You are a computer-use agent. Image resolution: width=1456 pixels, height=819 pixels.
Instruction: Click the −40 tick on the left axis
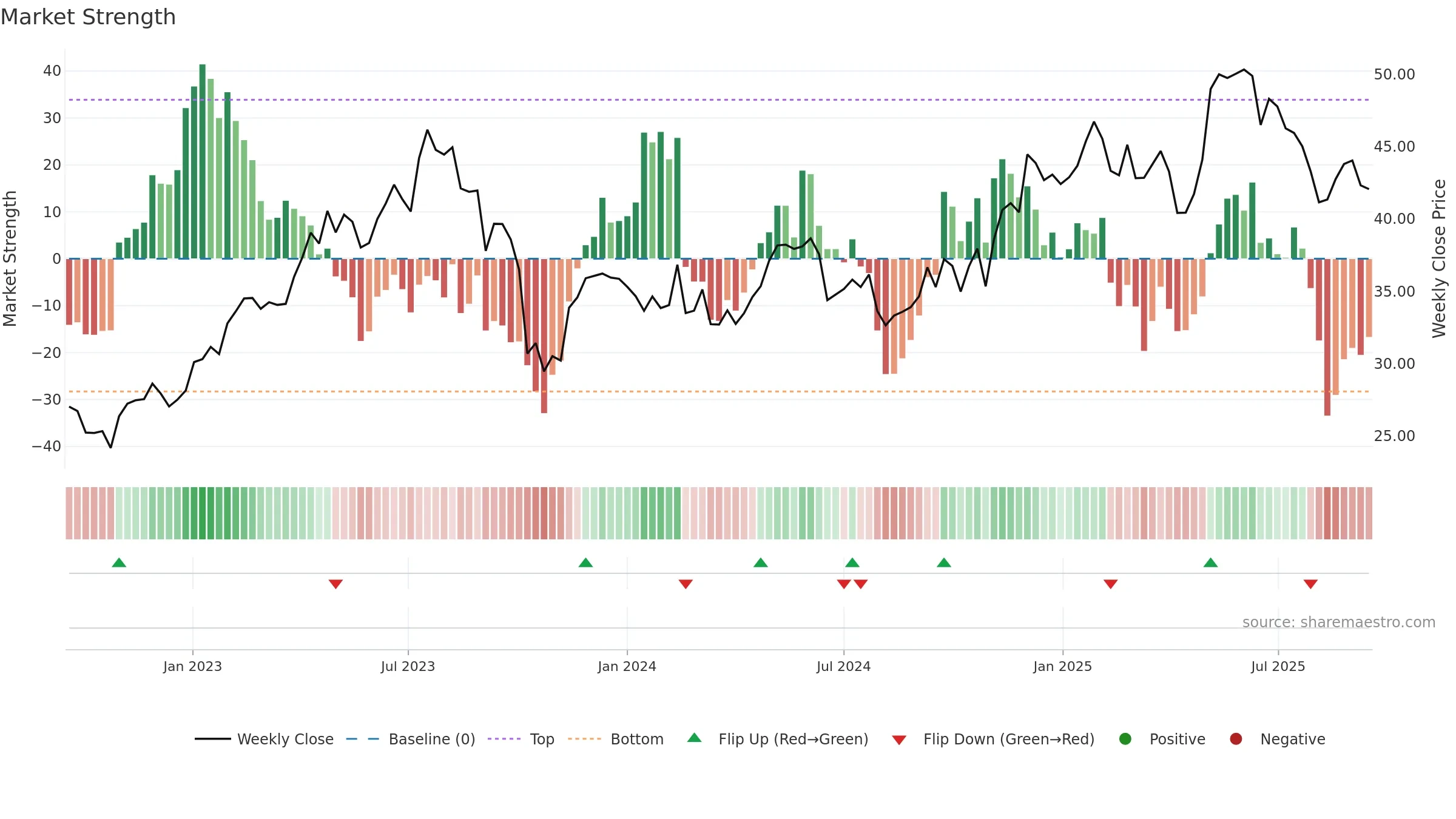coord(47,447)
